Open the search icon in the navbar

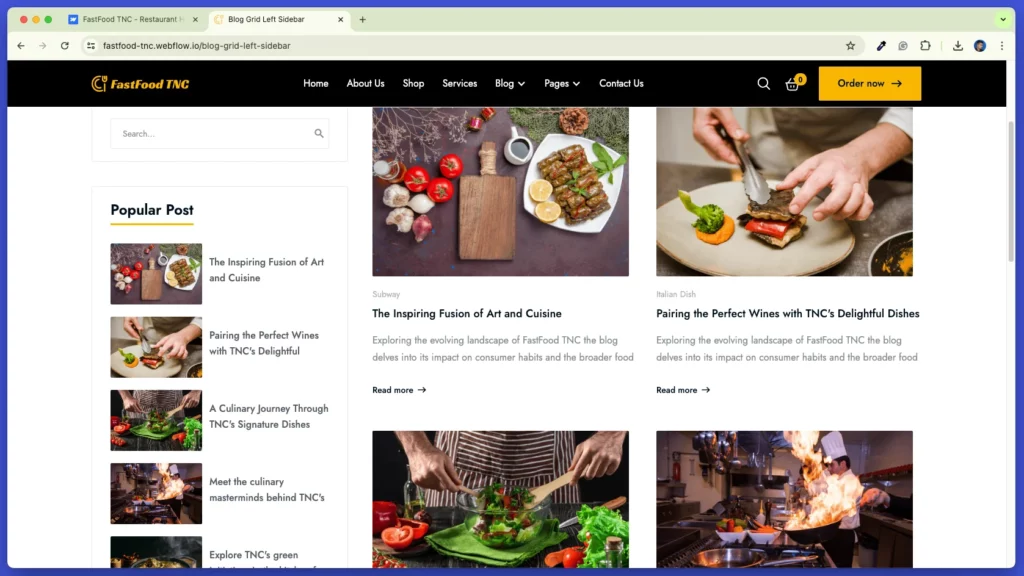(x=763, y=84)
